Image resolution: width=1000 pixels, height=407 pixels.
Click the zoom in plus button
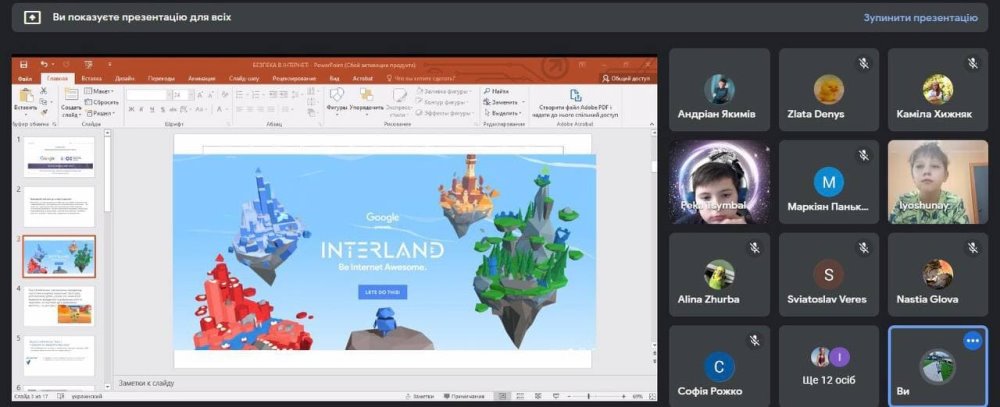[624, 396]
